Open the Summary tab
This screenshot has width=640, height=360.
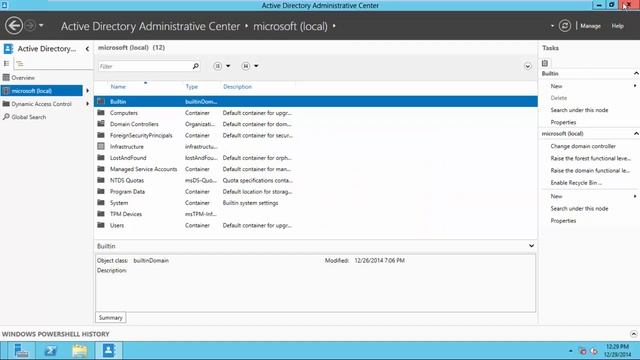[111, 318]
